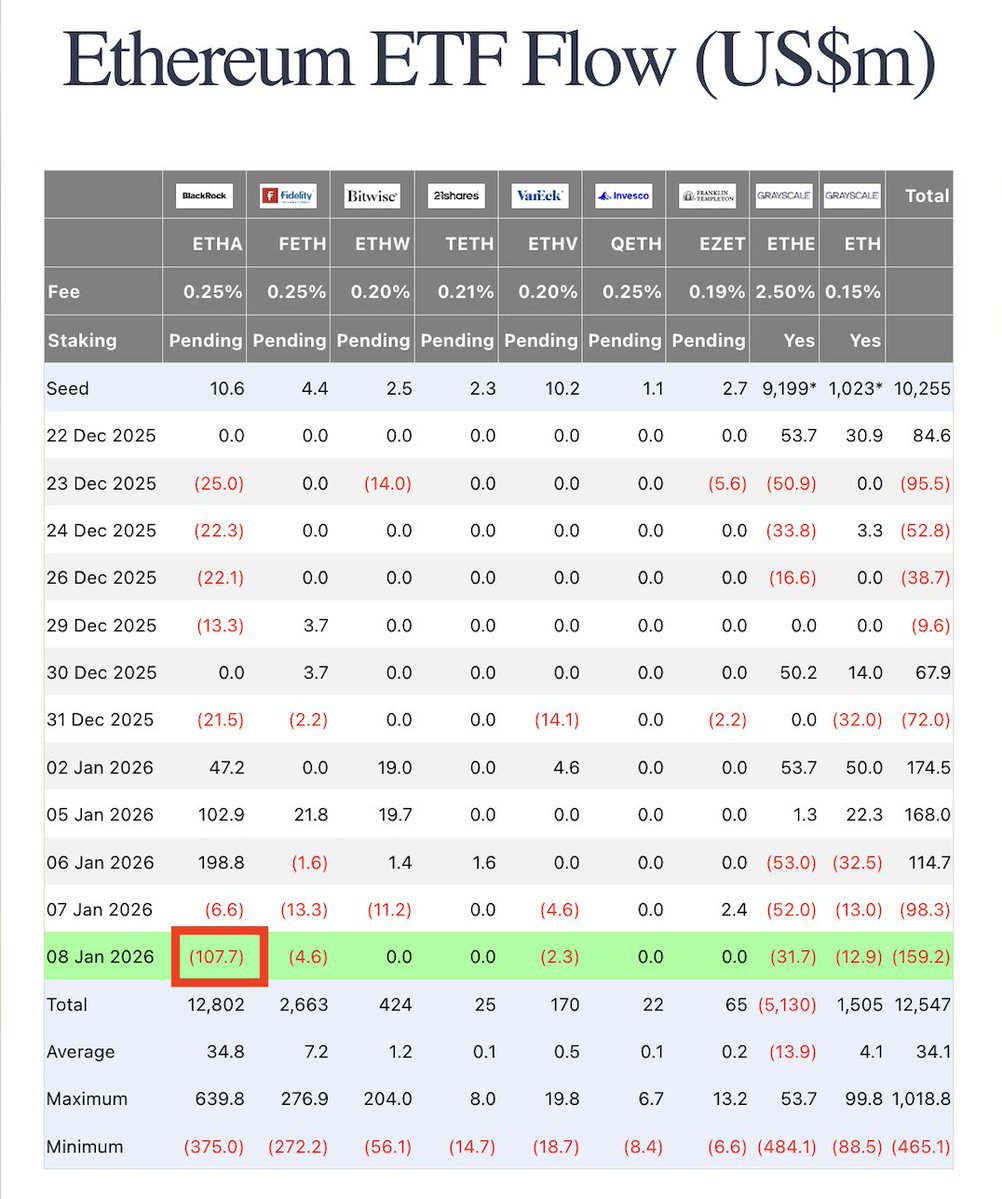Click the 10,255 seed total
This screenshot has height=1199, width=1002.
[922, 388]
